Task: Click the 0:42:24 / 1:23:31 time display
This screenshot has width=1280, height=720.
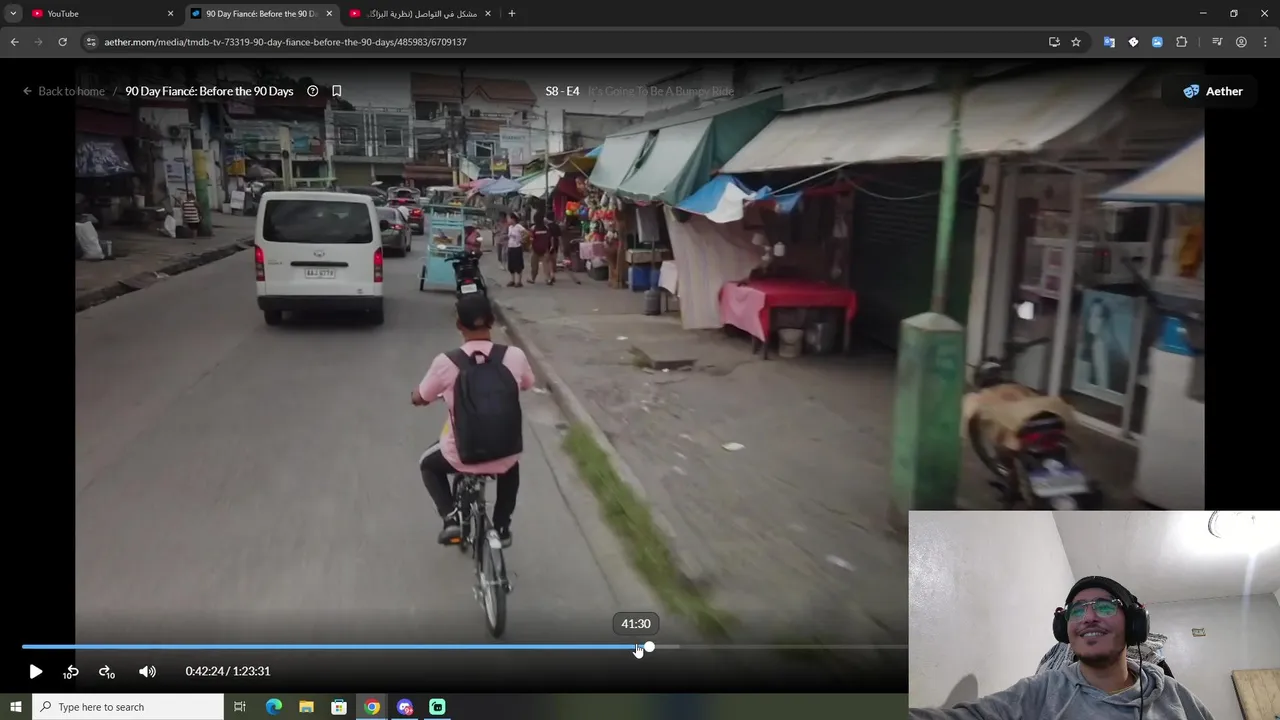Action: click(228, 672)
